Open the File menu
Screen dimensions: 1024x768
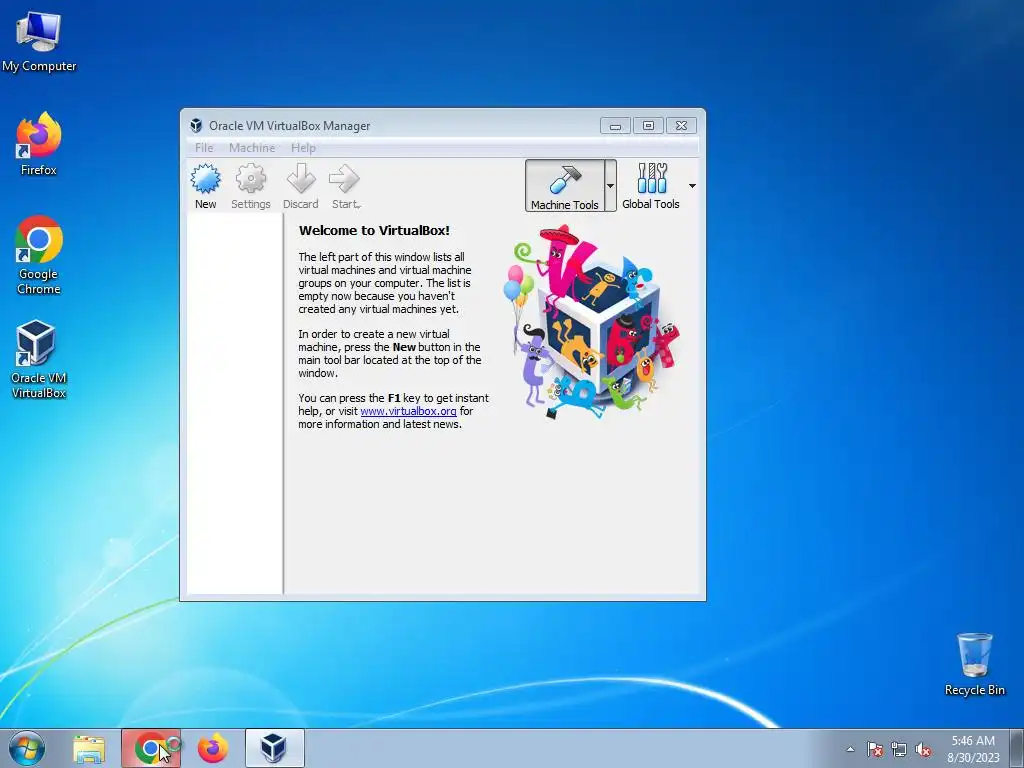pyautogui.click(x=204, y=148)
